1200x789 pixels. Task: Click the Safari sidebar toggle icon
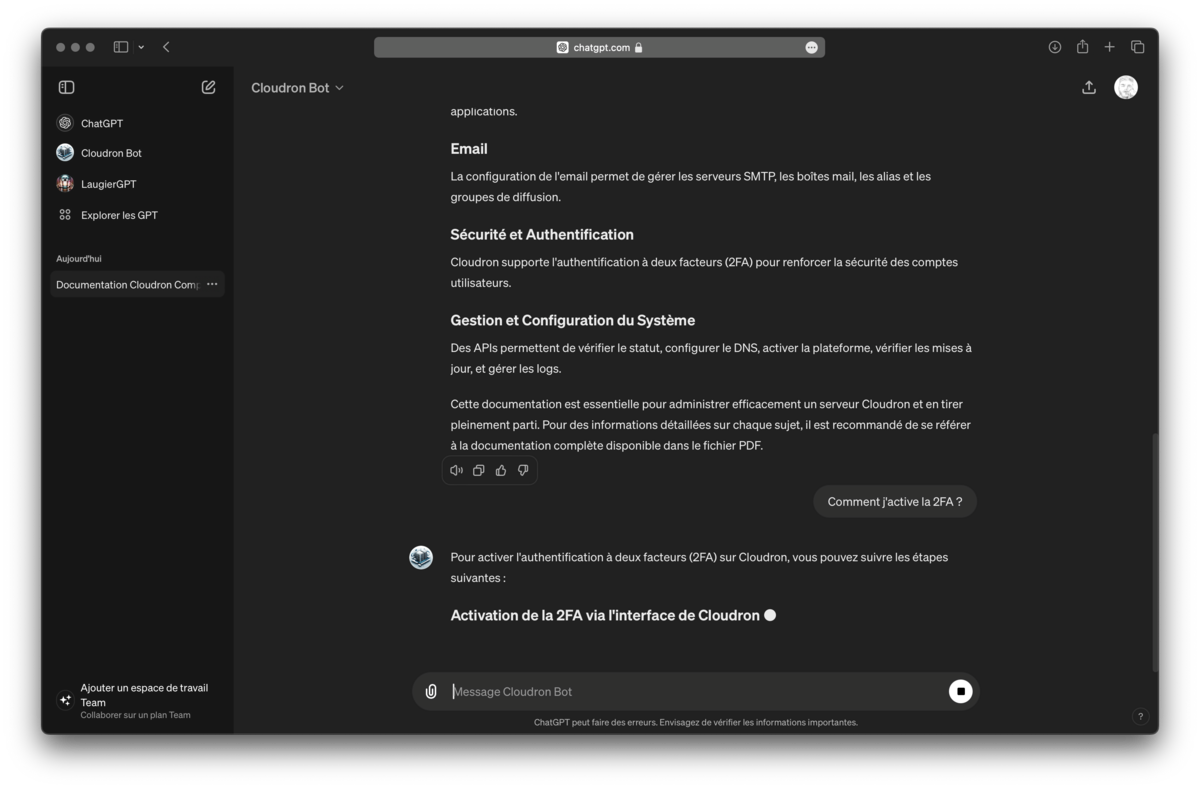pos(121,47)
